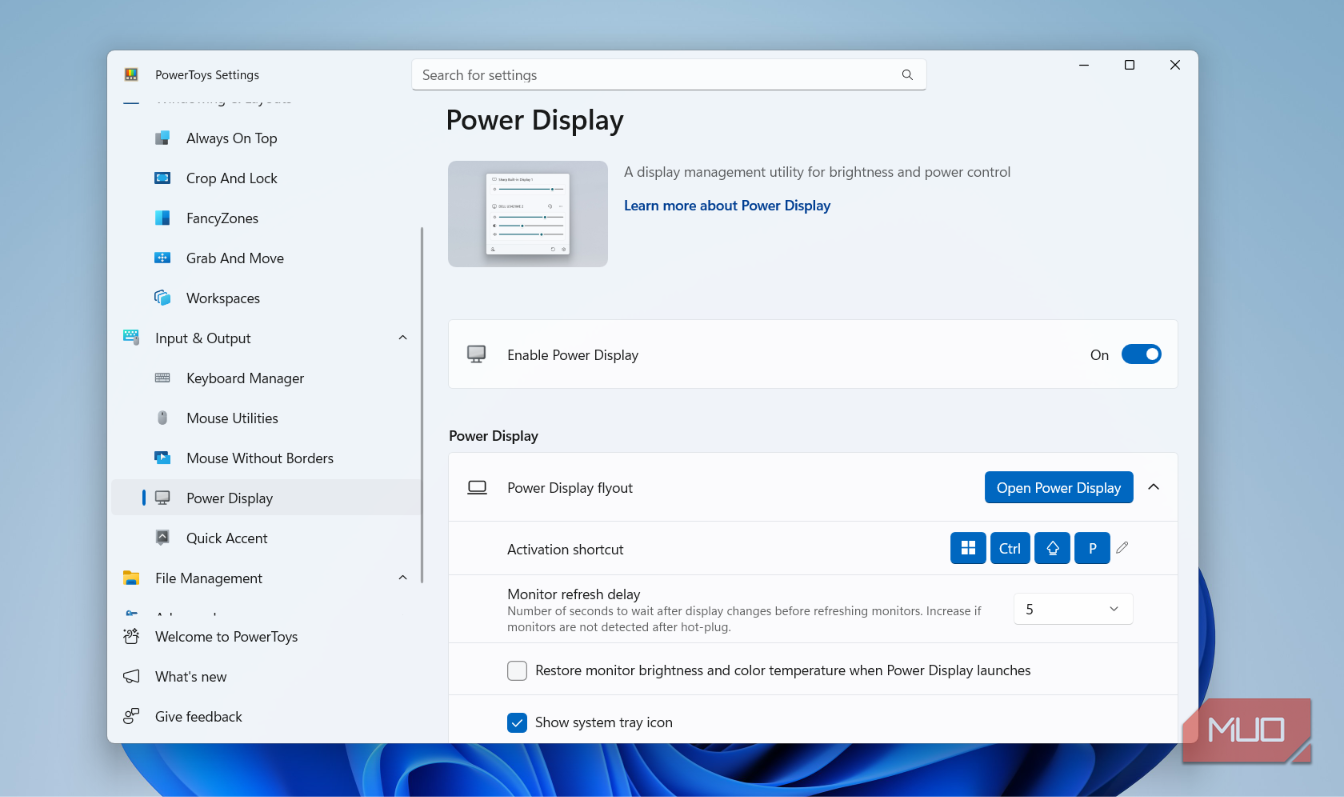Check Restore monitor brightness and color temperature
The image size is (1344, 797).
[x=517, y=671]
